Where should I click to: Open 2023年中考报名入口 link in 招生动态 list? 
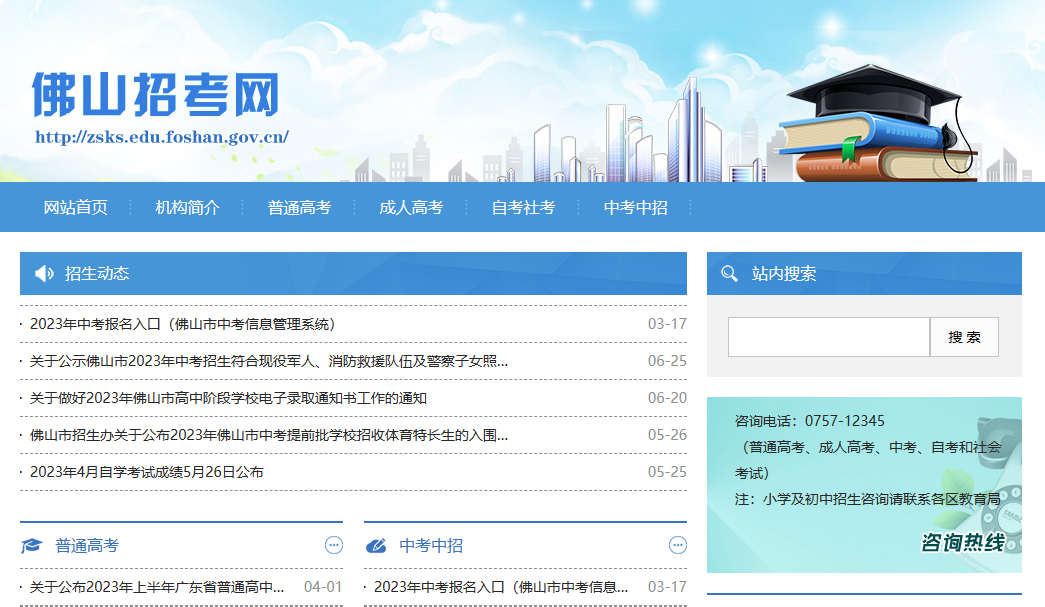click(182, 324)
